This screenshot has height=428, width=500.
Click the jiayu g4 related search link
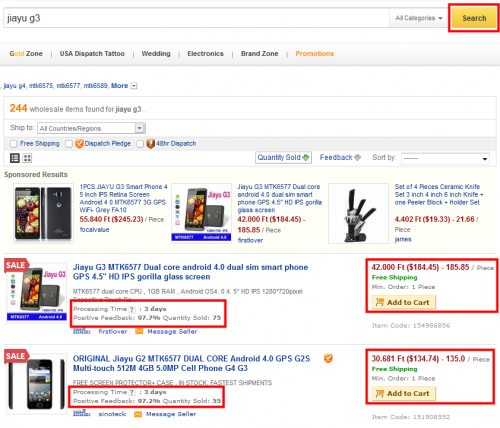pos(15,86)
